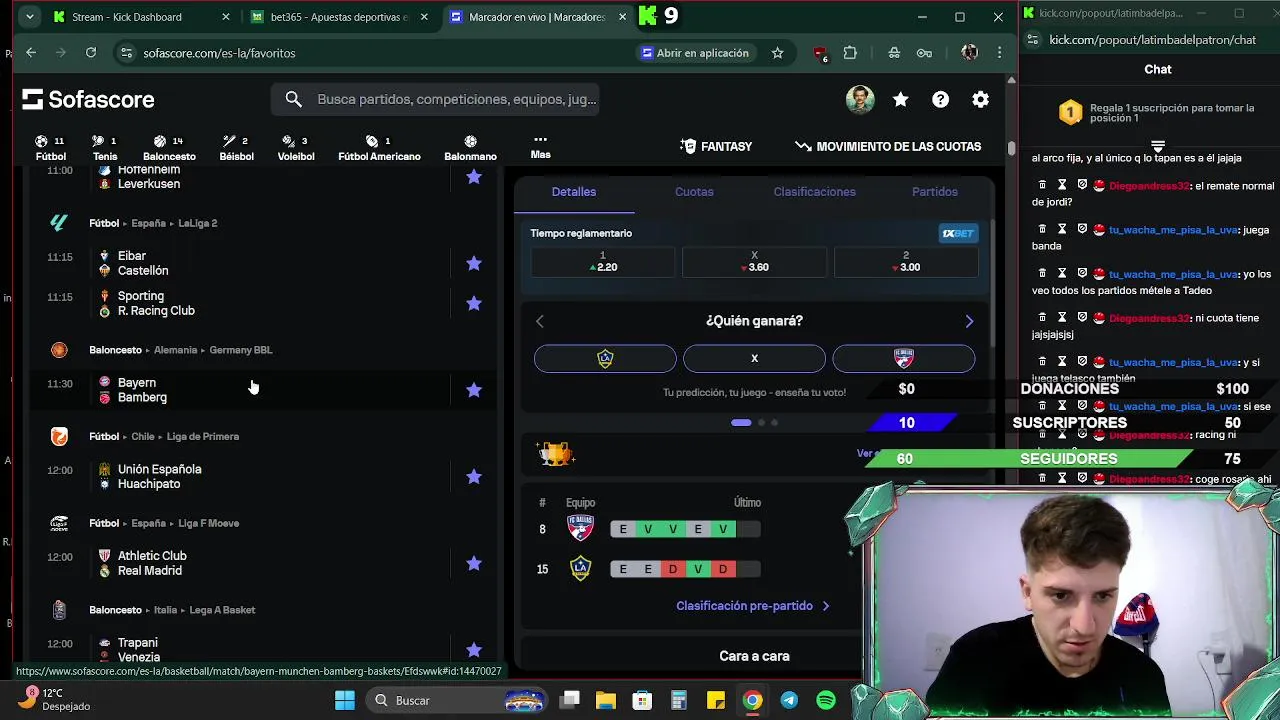
Task: Select home win odds 2.20
Action: [602, 262]
